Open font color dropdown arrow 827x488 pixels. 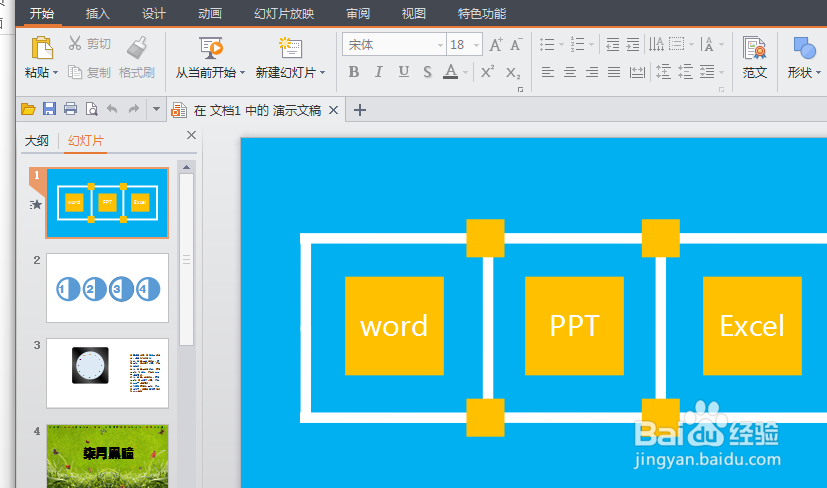coord(465,72)
